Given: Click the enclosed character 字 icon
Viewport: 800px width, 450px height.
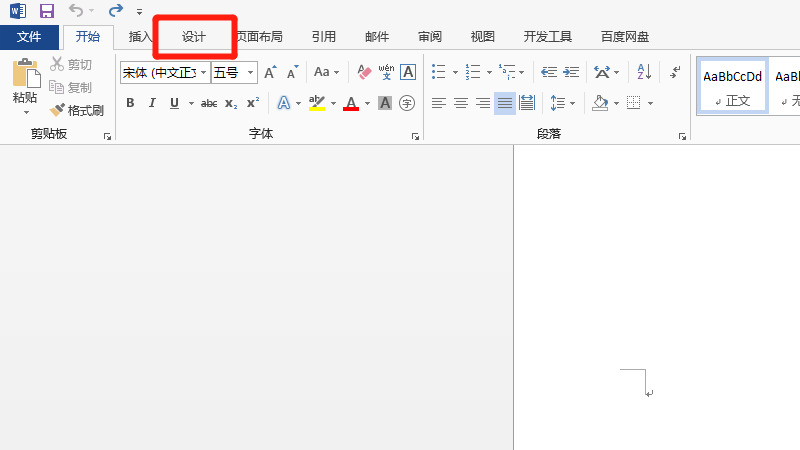Looking at the screenshot, I should point(407,103).
